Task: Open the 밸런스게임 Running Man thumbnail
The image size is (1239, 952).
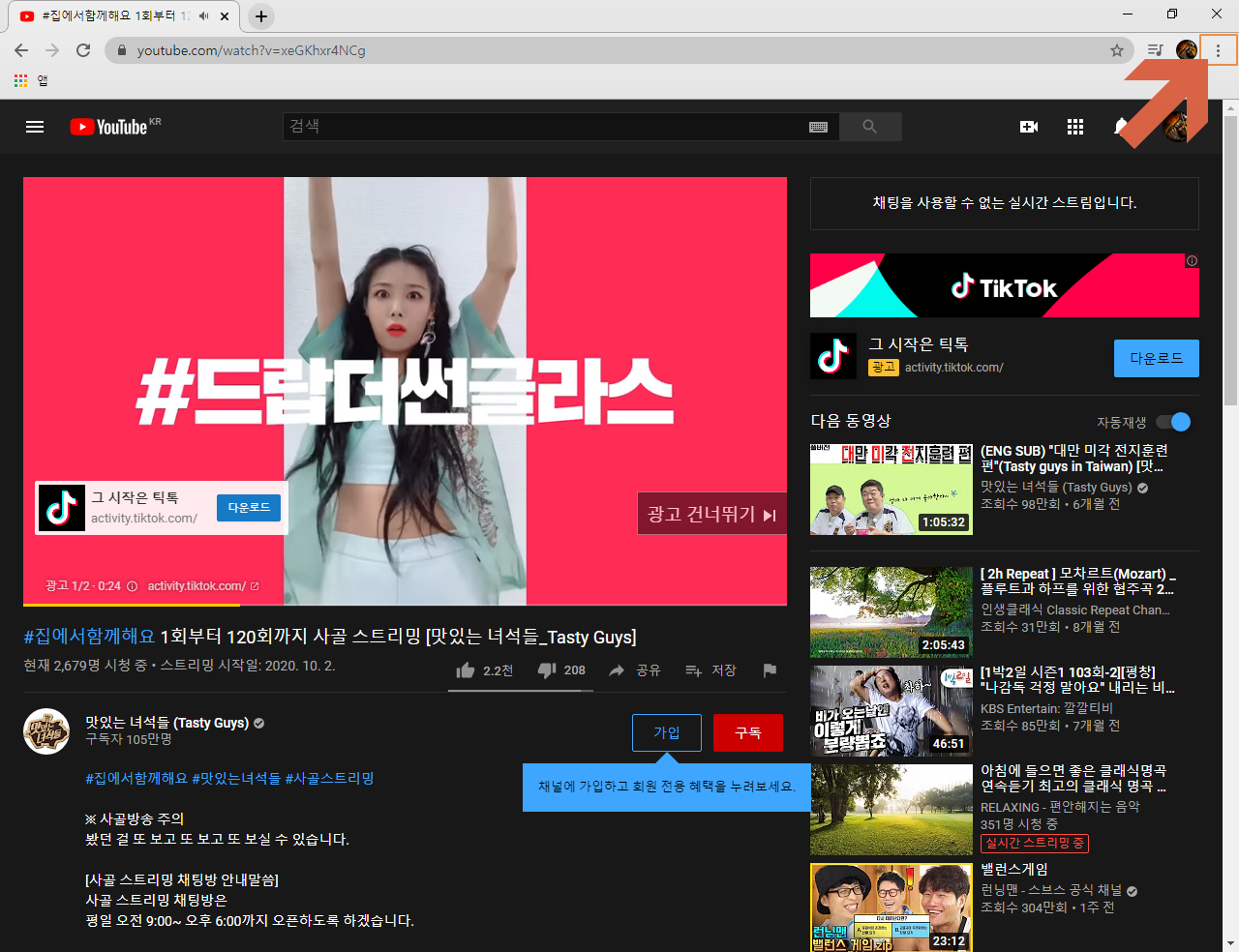Action: tap(891, 907)
